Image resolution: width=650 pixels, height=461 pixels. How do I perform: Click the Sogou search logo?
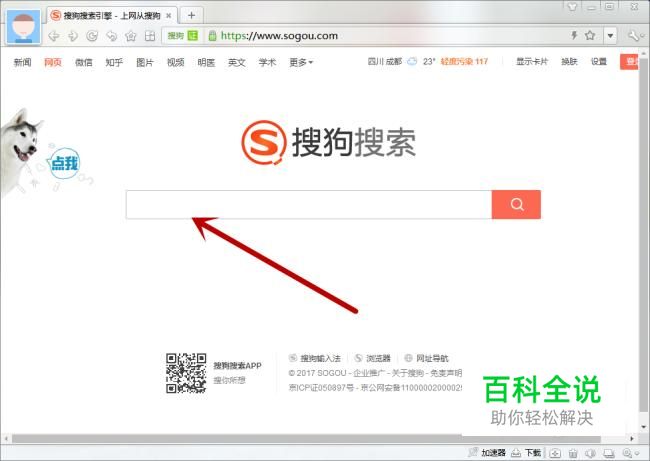329,142
